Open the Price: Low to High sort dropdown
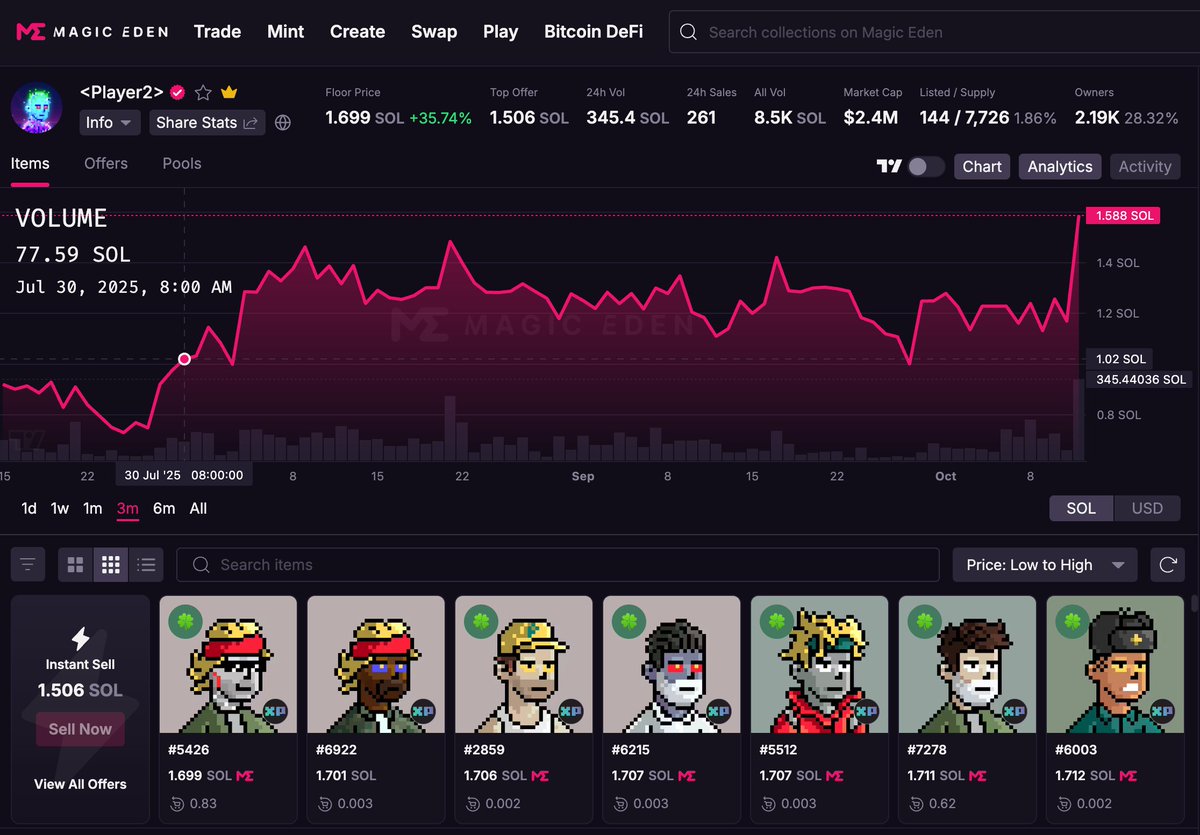 click(1045, 565)
